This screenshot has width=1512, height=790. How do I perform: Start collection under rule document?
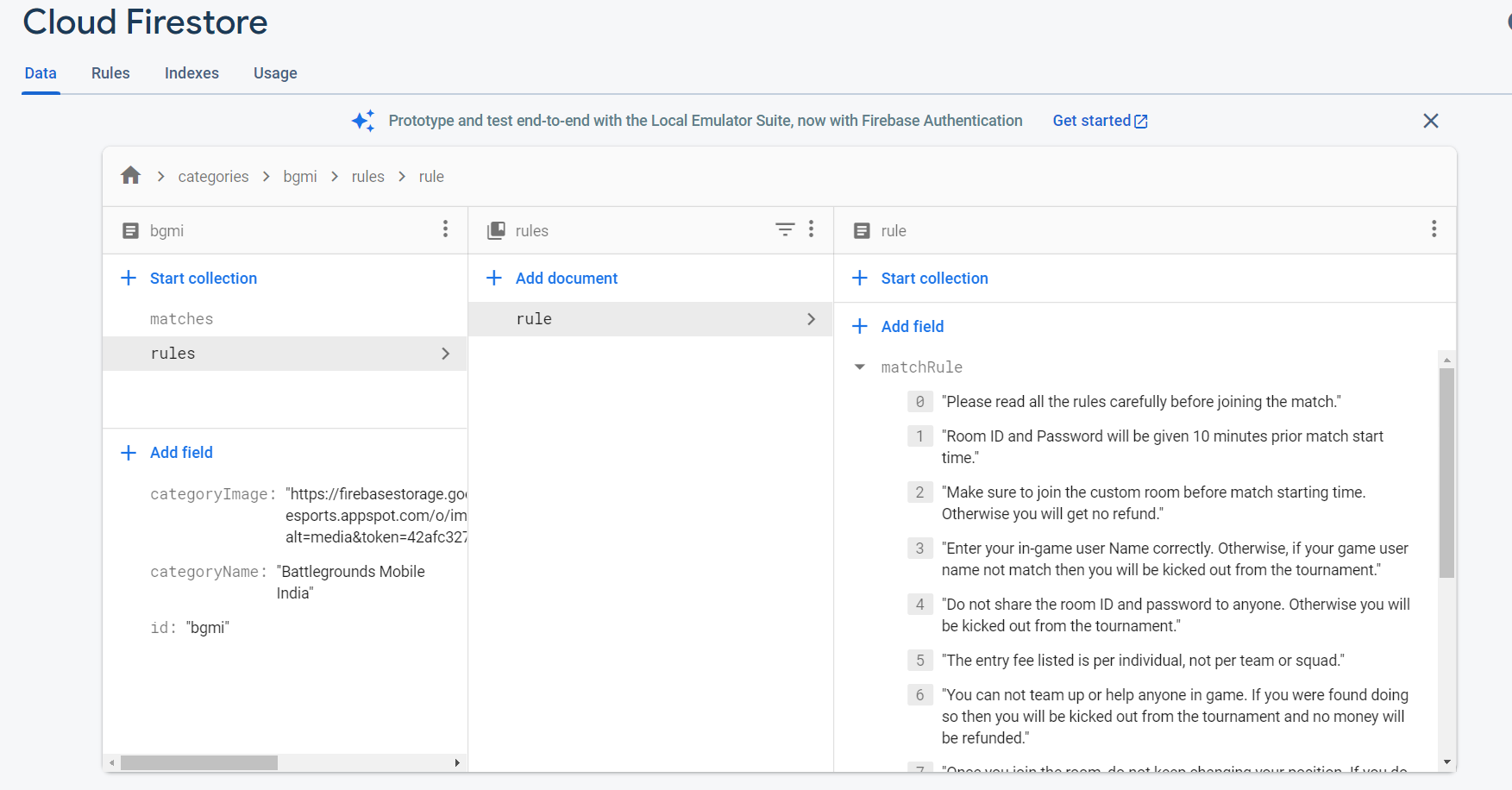(934, 278)
